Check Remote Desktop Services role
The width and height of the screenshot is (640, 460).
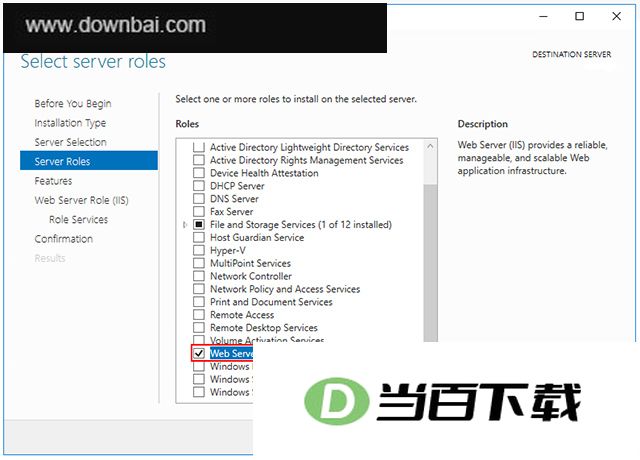pos(199,328)
